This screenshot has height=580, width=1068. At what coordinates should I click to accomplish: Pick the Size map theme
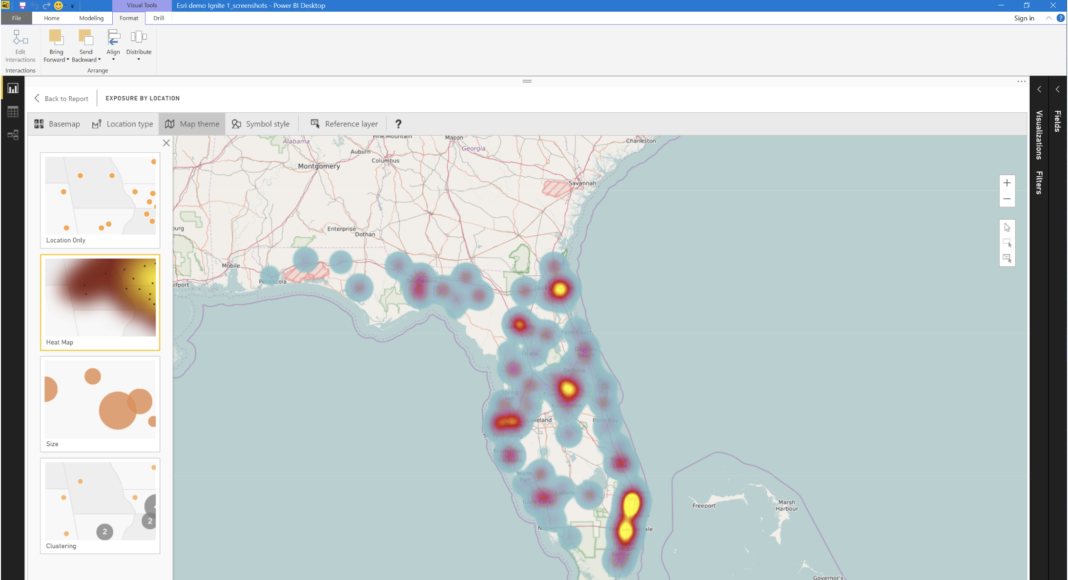point(100,403)
